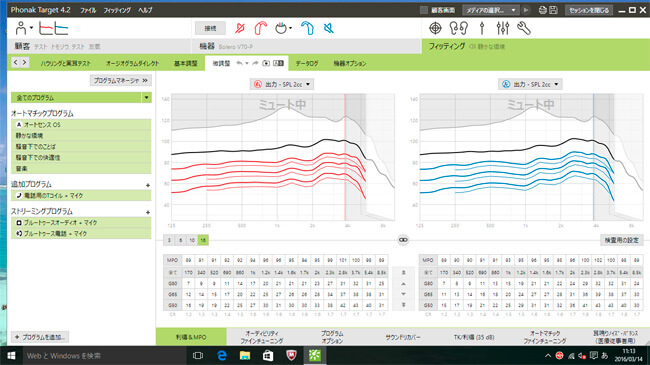The height and width of the screenshot is (365, 650).
Task: Open Edge browser in taskbar
Action: pyautogui.click(x=222, y=355)
